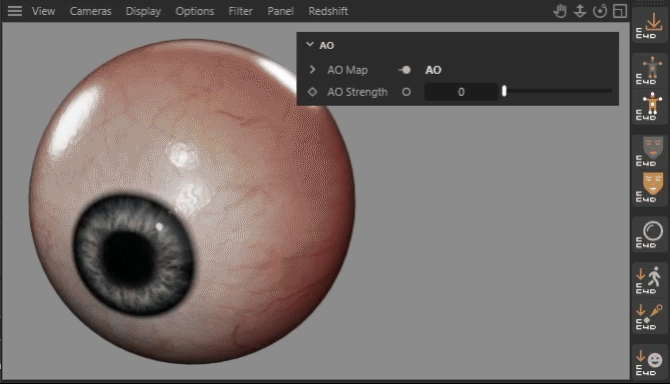Open the Filter menu

240,11
